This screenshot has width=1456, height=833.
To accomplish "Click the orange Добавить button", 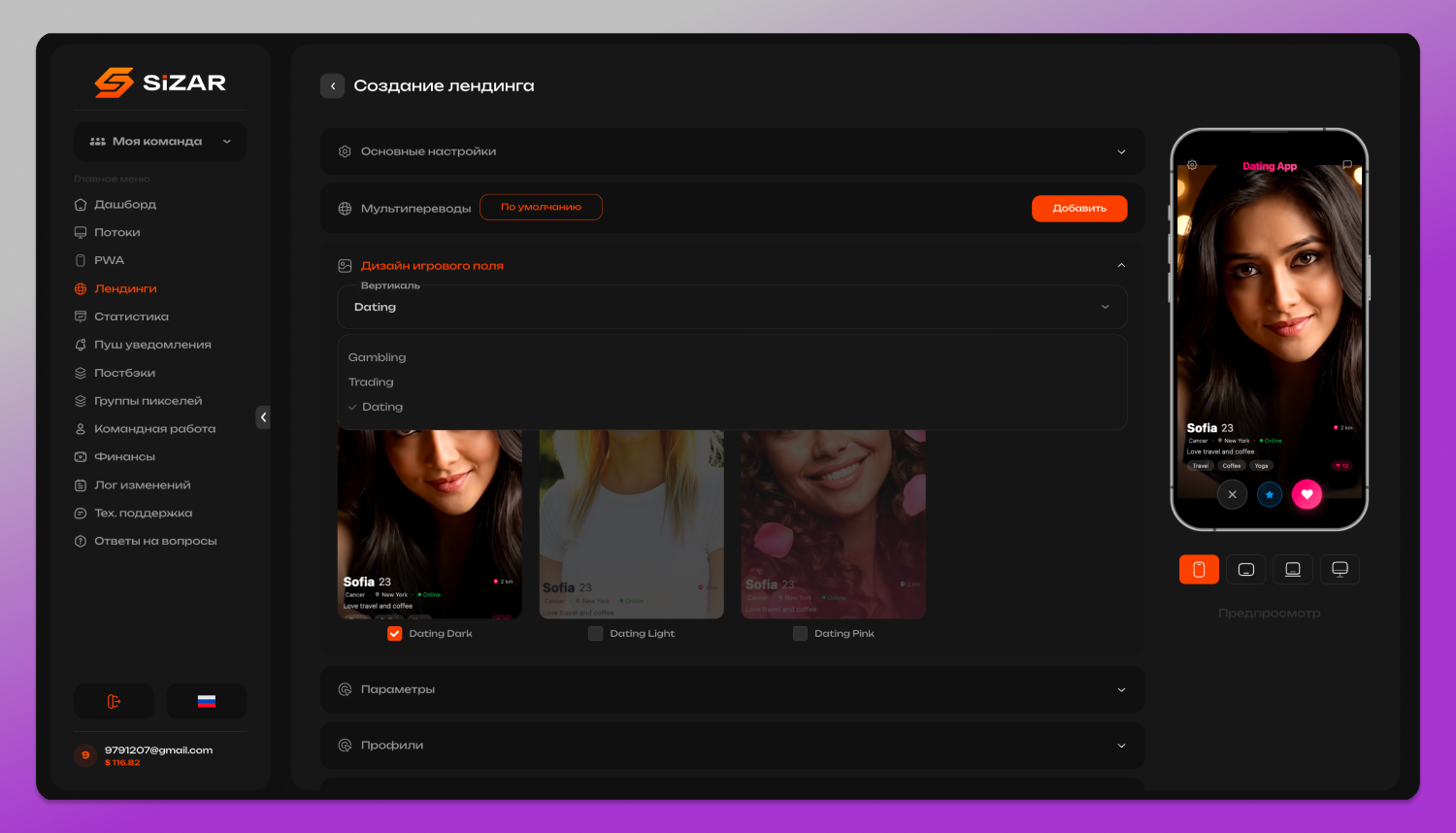I will 1079,209.
